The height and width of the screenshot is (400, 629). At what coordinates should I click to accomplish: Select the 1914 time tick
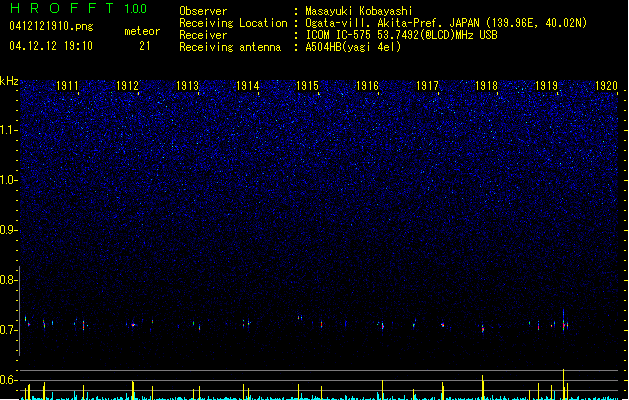248,87
